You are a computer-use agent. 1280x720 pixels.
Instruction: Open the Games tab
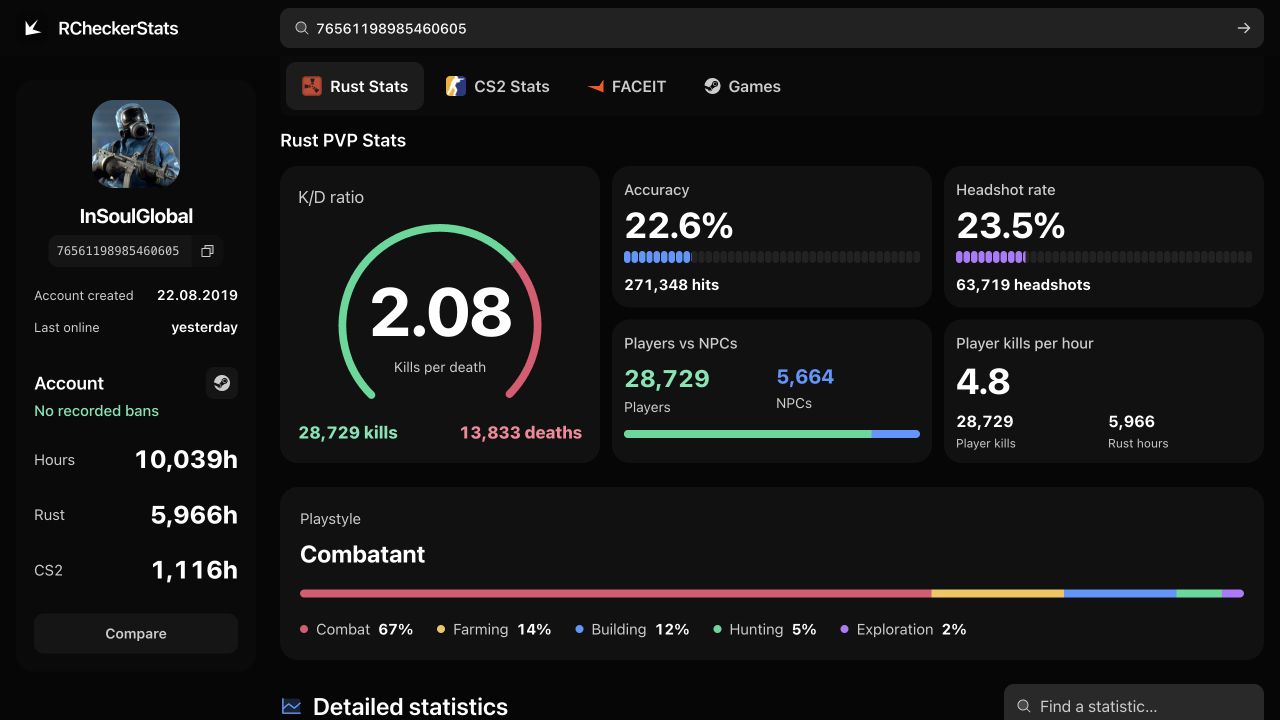click(742, 86)
